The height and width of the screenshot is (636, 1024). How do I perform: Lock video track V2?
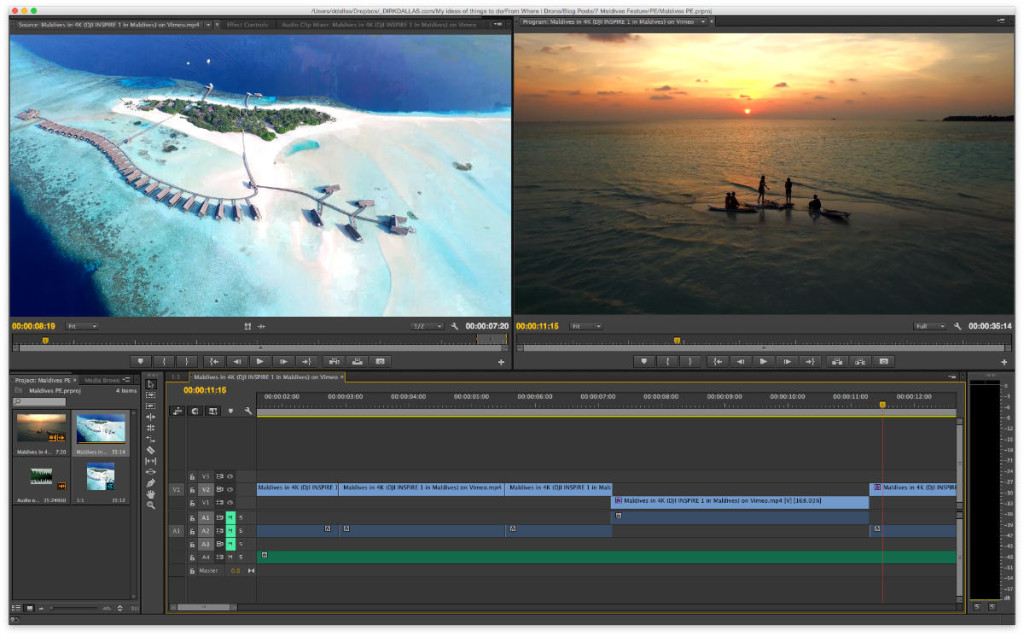pos(192,489)
